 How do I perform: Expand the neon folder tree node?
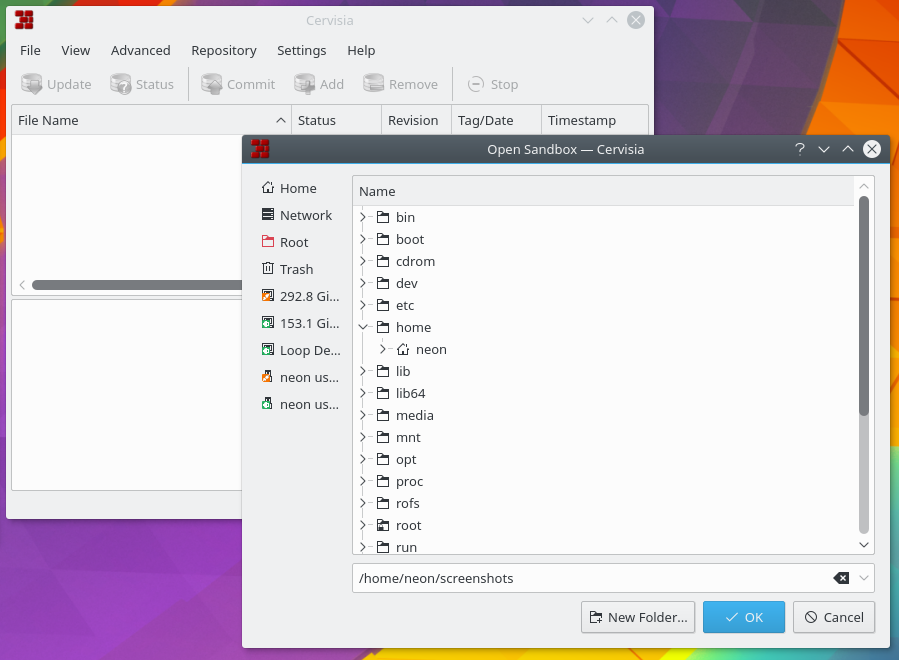[x=383, y=349]
